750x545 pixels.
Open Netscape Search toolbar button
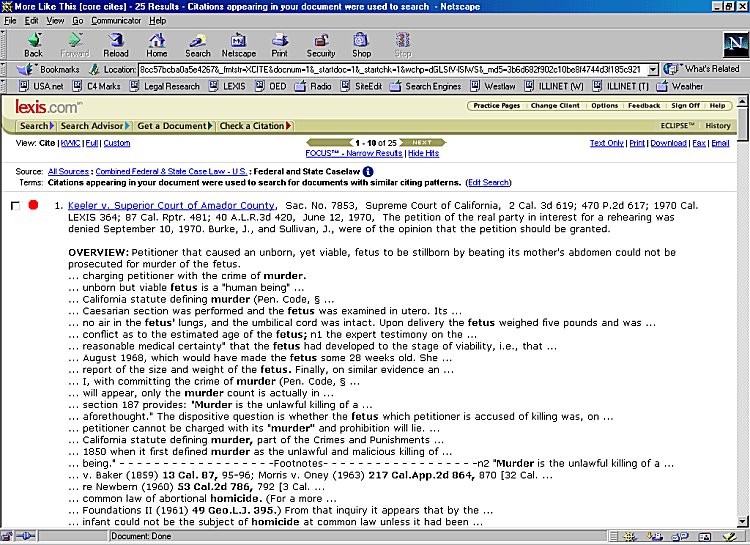pos(198,45)
